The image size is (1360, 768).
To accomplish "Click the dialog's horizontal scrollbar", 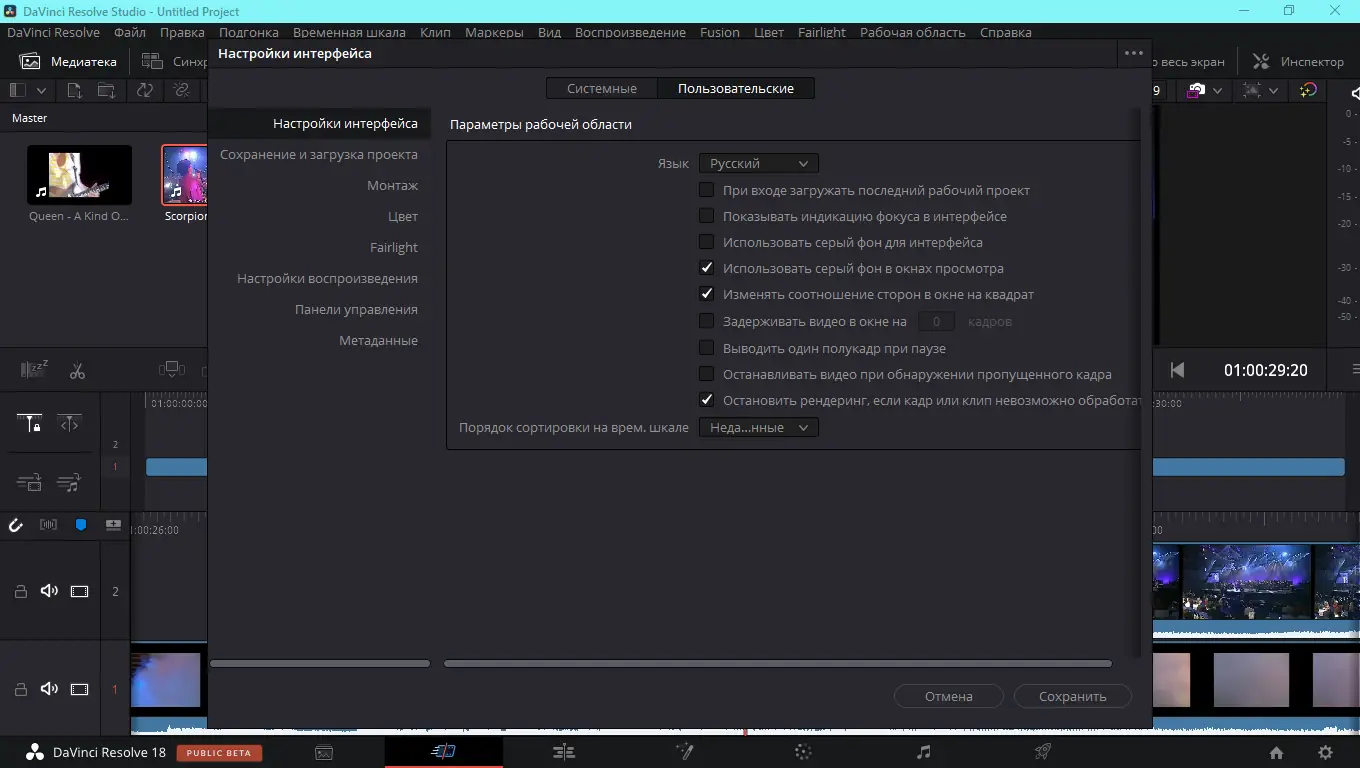I will coord(778,662).
